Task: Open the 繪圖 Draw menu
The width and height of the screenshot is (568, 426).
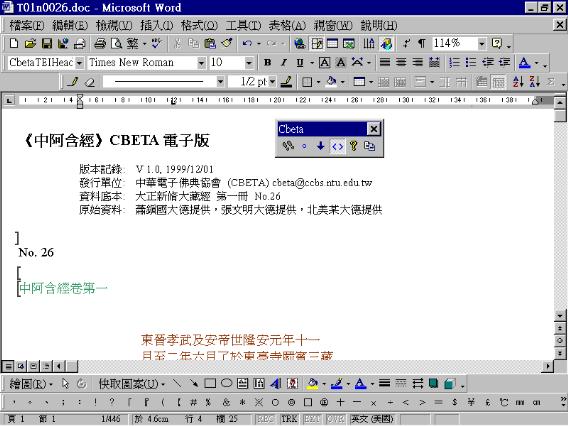Action: tap(31, 384)
